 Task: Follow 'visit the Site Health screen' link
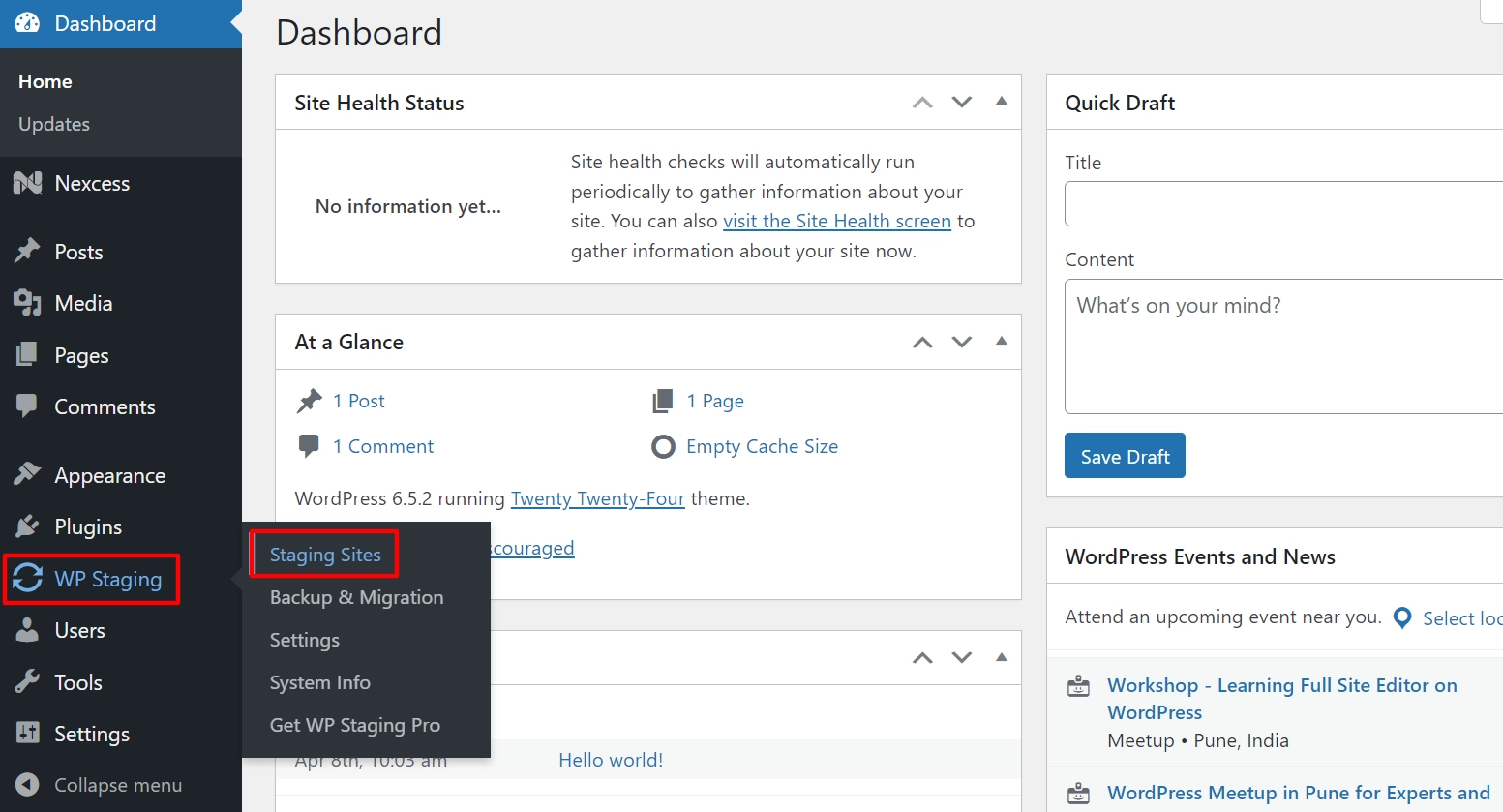836,221
